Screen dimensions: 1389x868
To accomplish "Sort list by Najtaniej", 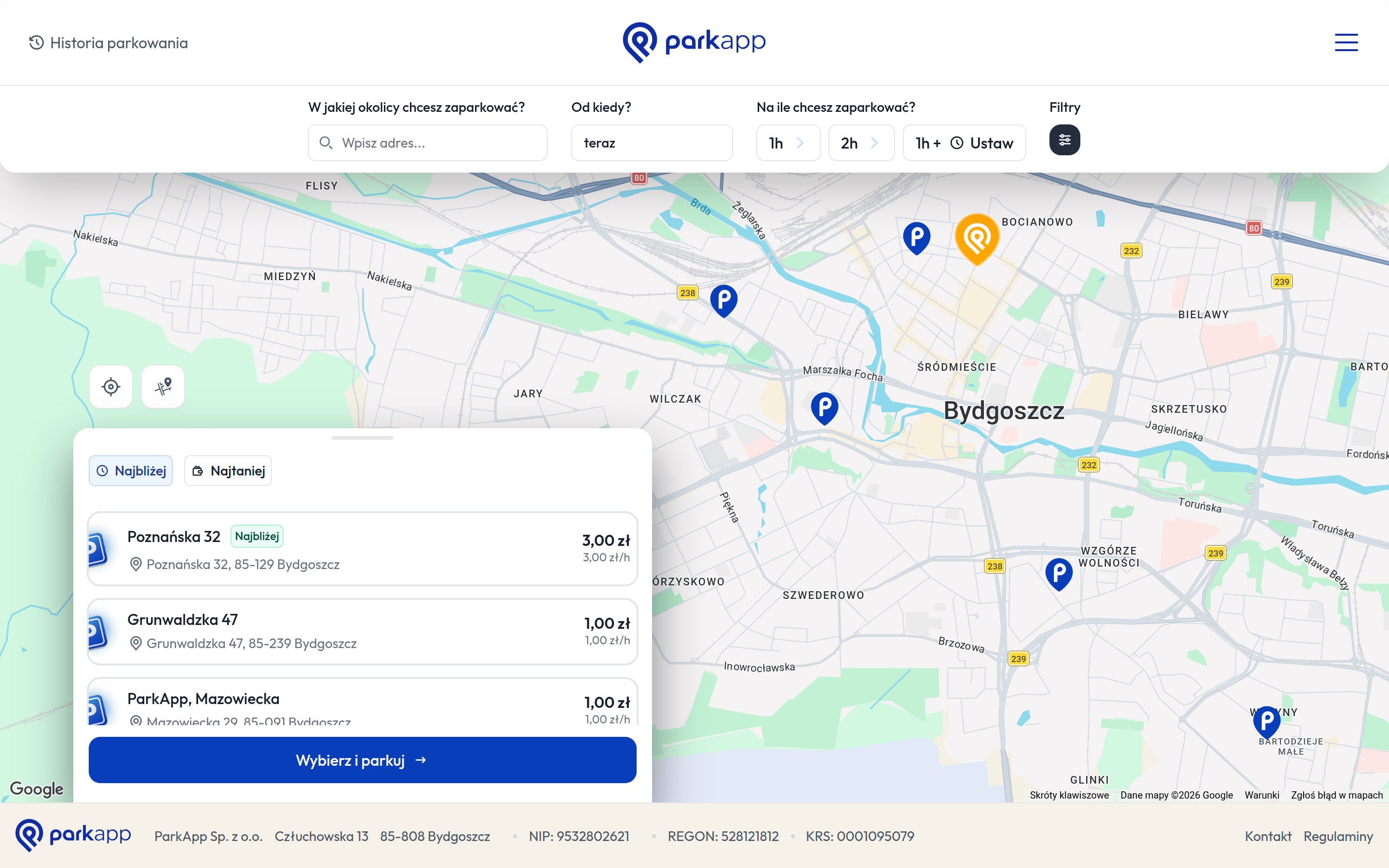I will (x=228, y=471).
